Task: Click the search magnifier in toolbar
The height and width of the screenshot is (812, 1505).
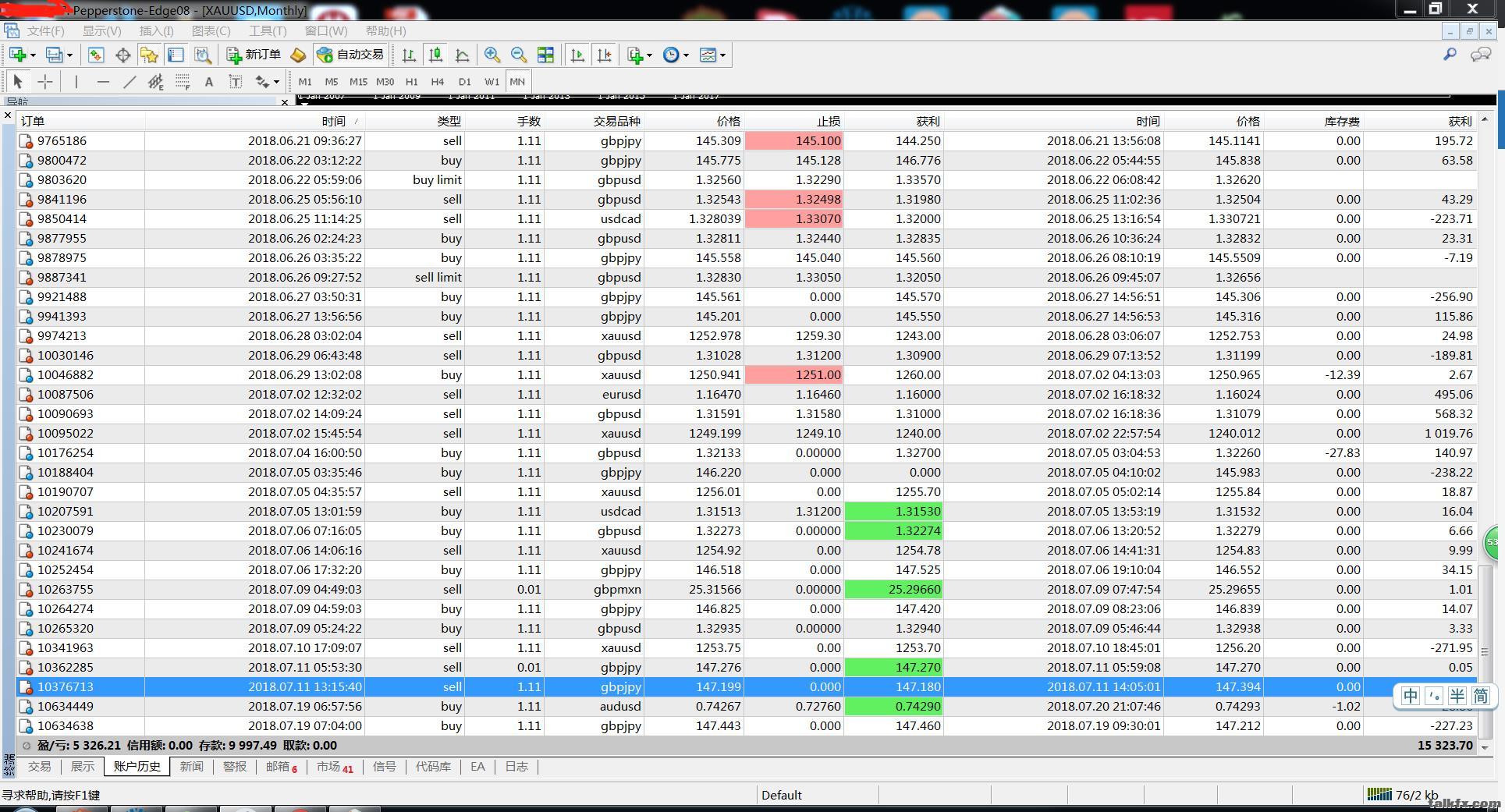Action: [x=1450, y=55]
